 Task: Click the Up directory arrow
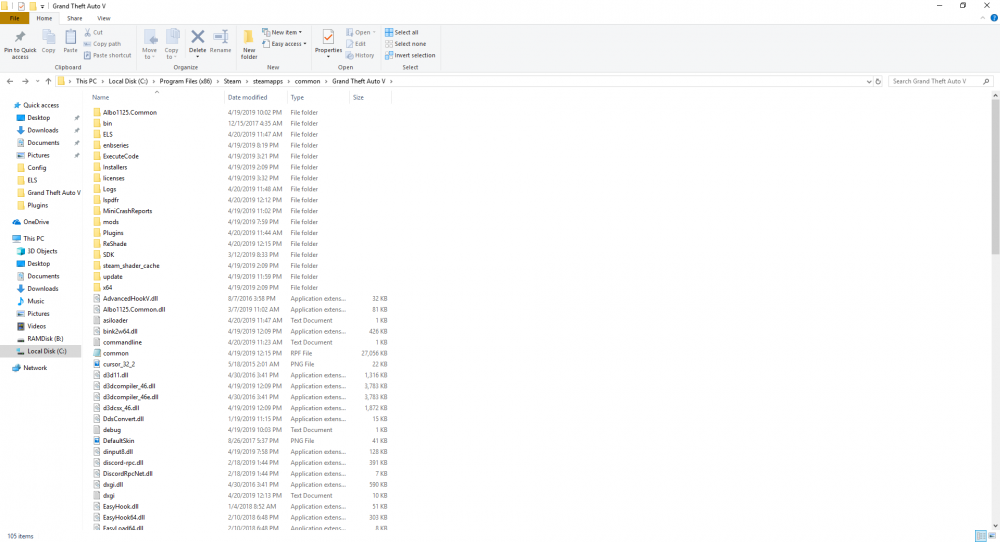point(48,82)
